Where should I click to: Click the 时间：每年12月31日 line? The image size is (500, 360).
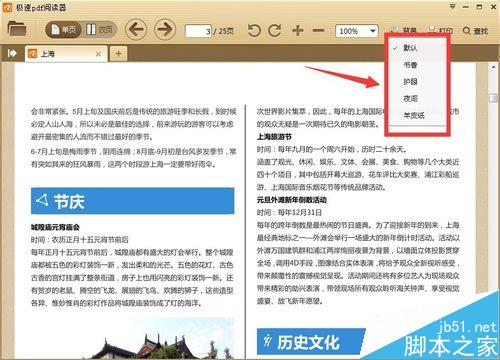click(289, 212)
